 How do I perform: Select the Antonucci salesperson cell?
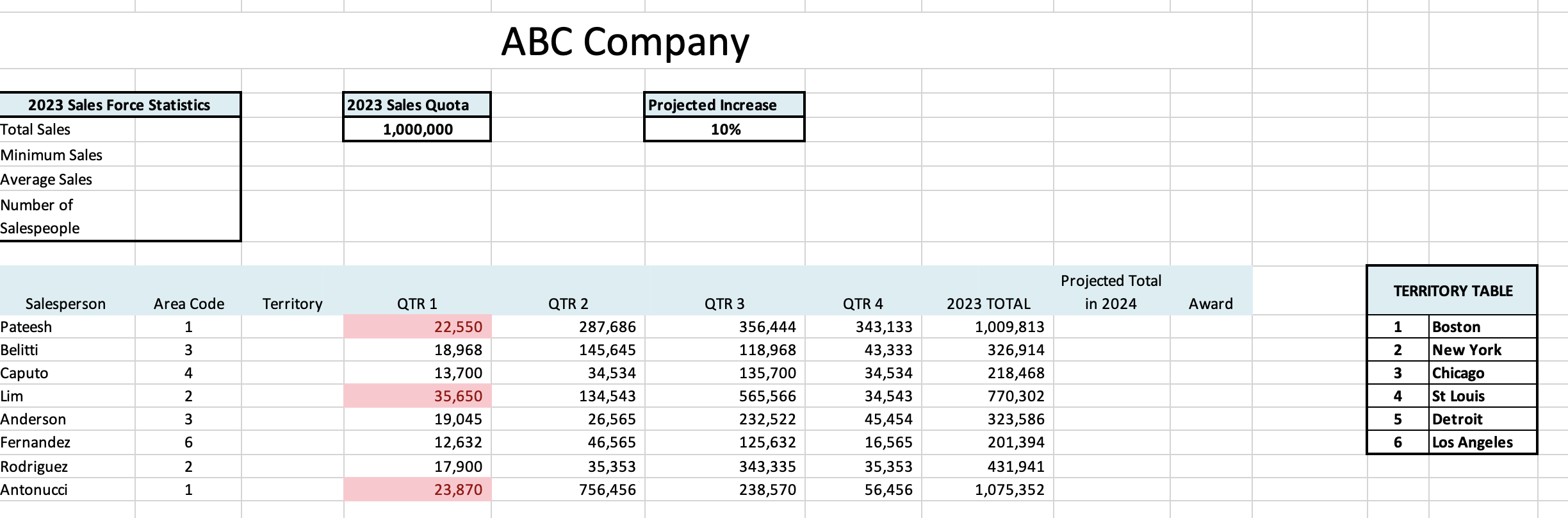pyautogui.click(x=67, y=490)
